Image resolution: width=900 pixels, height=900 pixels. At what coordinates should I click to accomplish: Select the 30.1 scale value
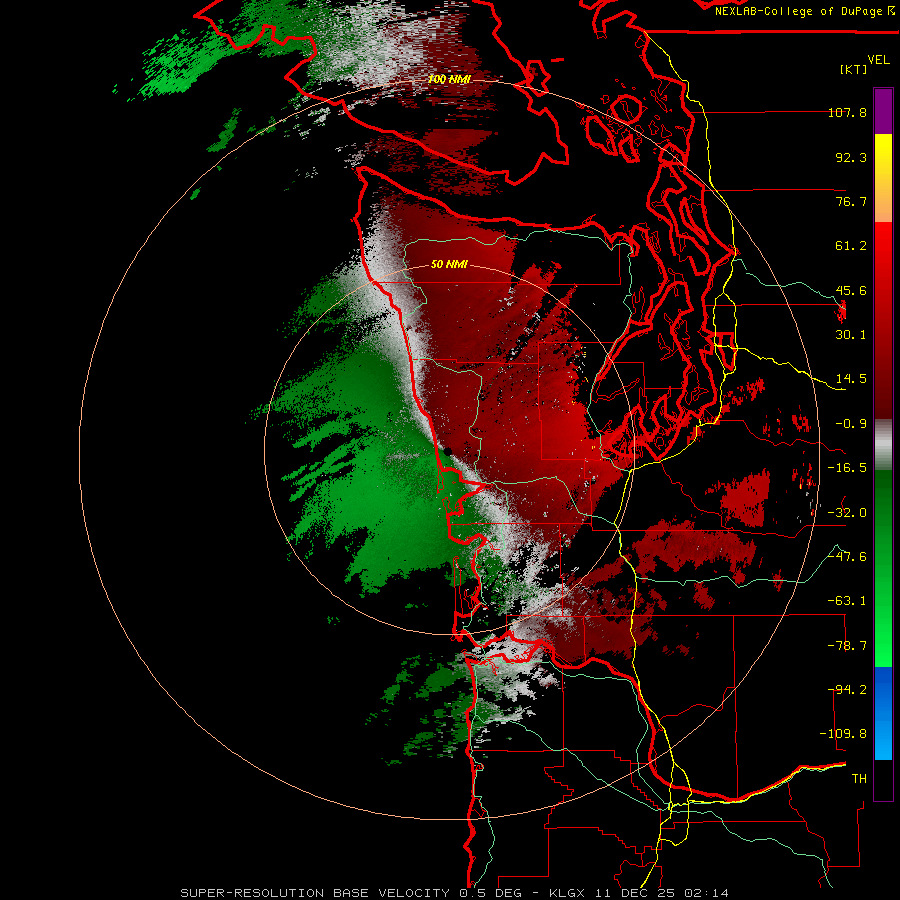tap(851, 335)
